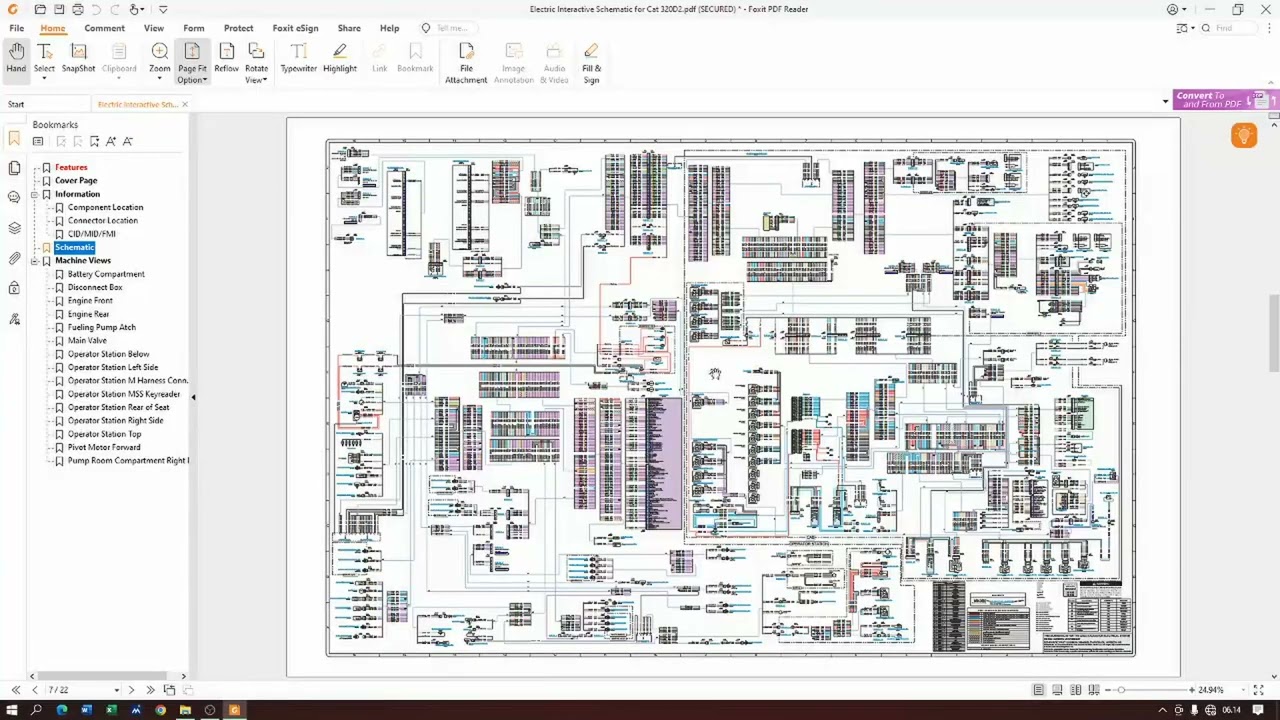Open the Security lock panel icon
The image size is (1280, 720).
14,288
